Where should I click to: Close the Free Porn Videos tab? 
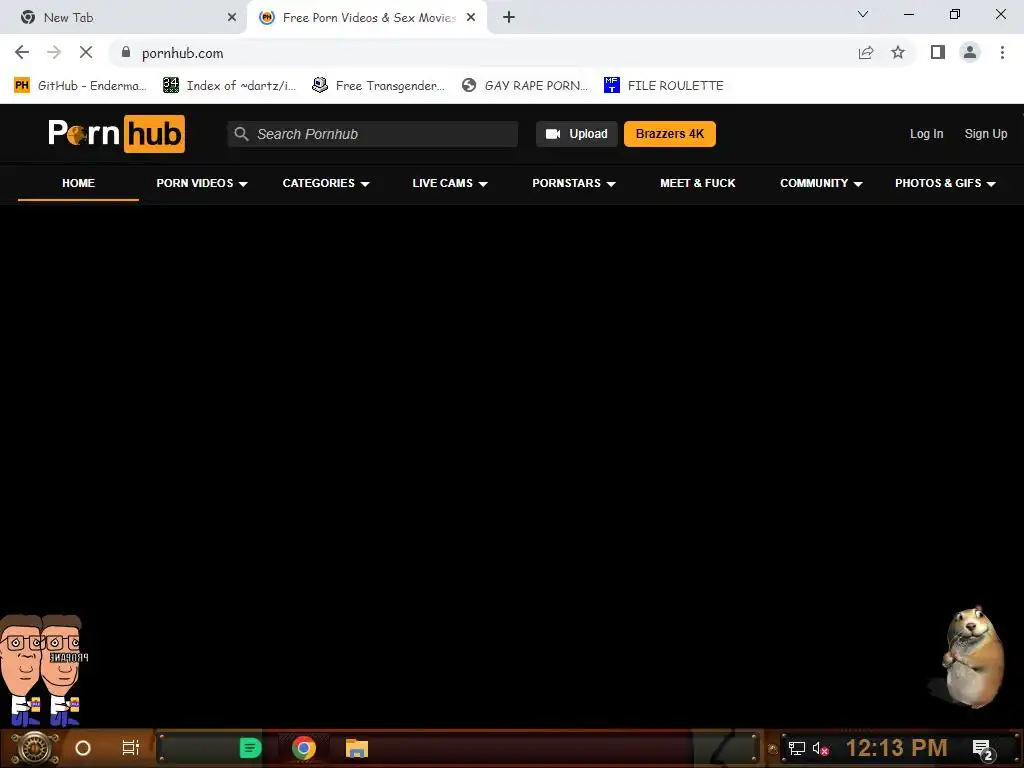(471, 18)
